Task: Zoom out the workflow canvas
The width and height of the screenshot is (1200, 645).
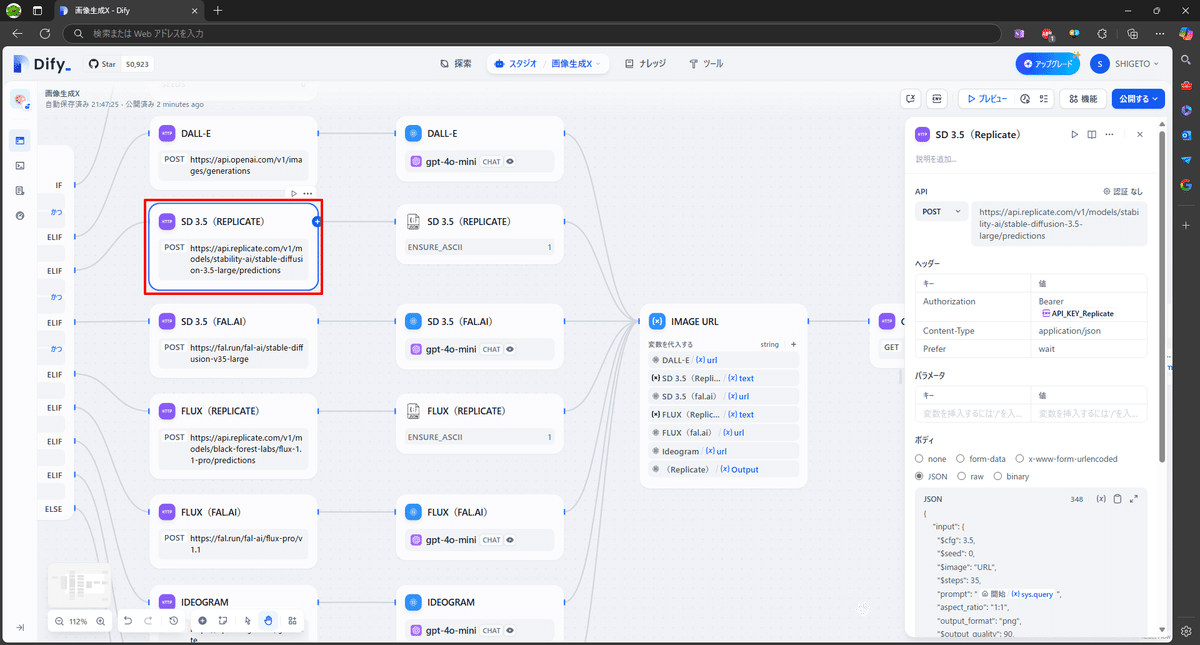Action: 60,621
